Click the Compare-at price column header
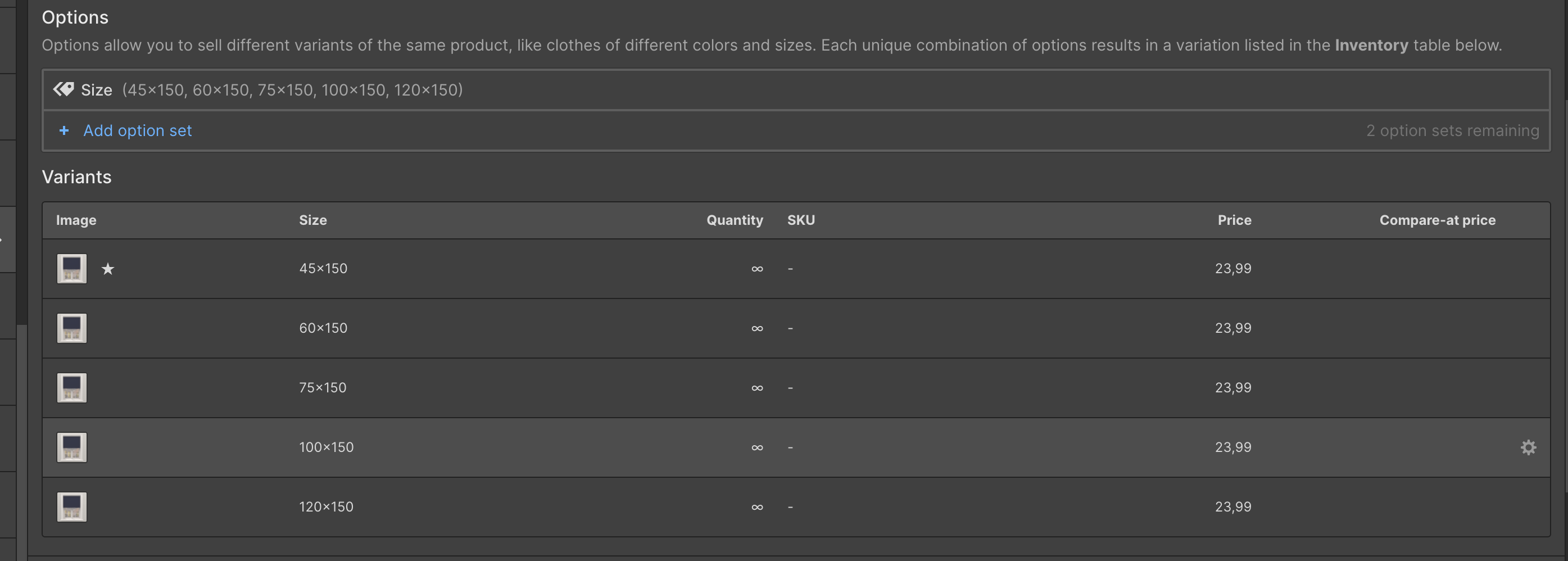The width and height of the screenshot is (1568, 561). [x=1437, y=220]
